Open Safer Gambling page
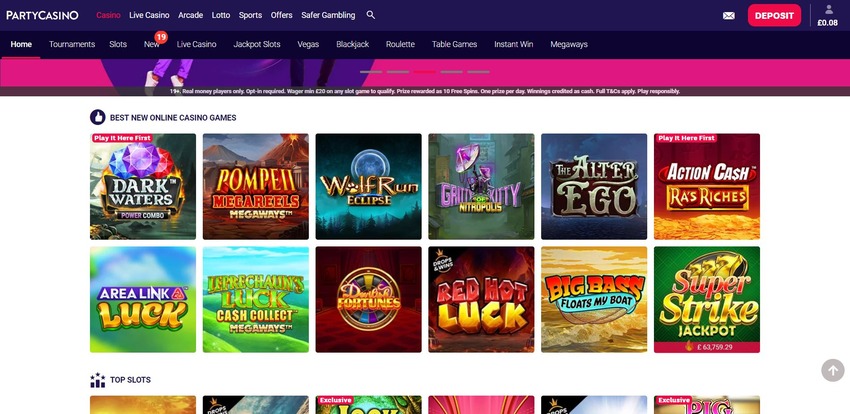This screenshot has height=414, width=850. click(328, 15)
